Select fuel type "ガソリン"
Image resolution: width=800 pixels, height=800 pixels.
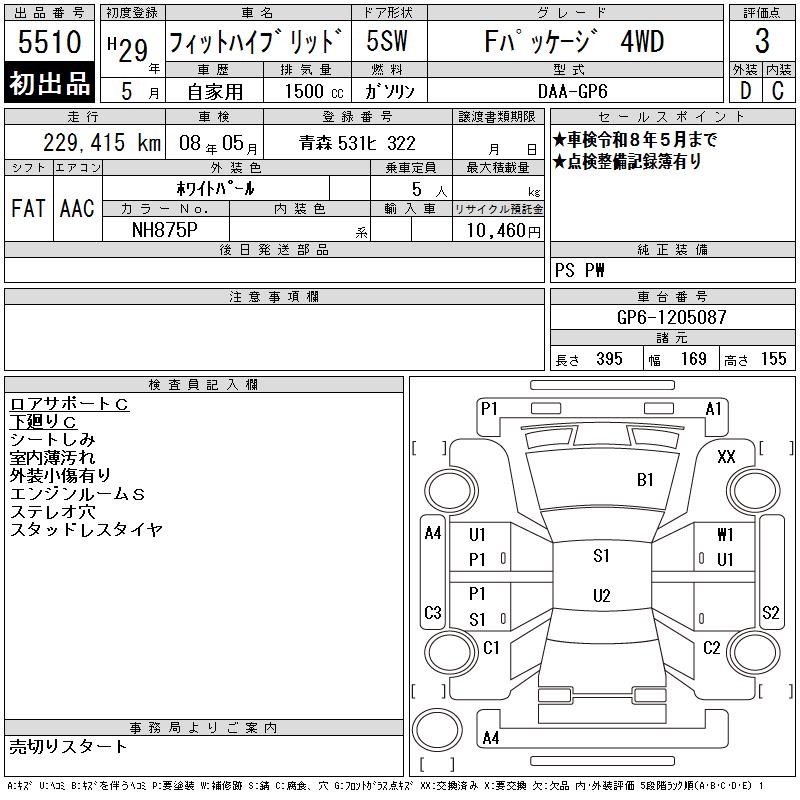coord(389,91)
